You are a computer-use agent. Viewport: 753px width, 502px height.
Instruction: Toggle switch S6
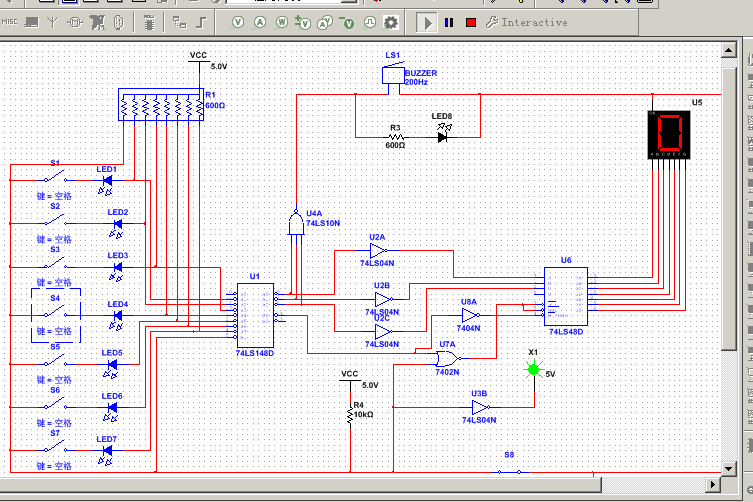coord(55,404)
